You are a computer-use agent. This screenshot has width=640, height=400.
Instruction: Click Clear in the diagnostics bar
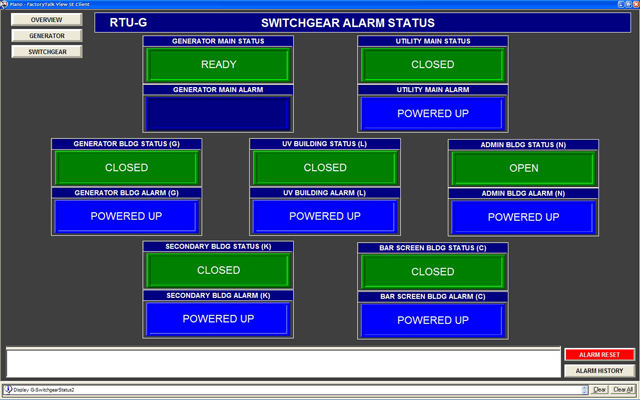pos(599,389)
